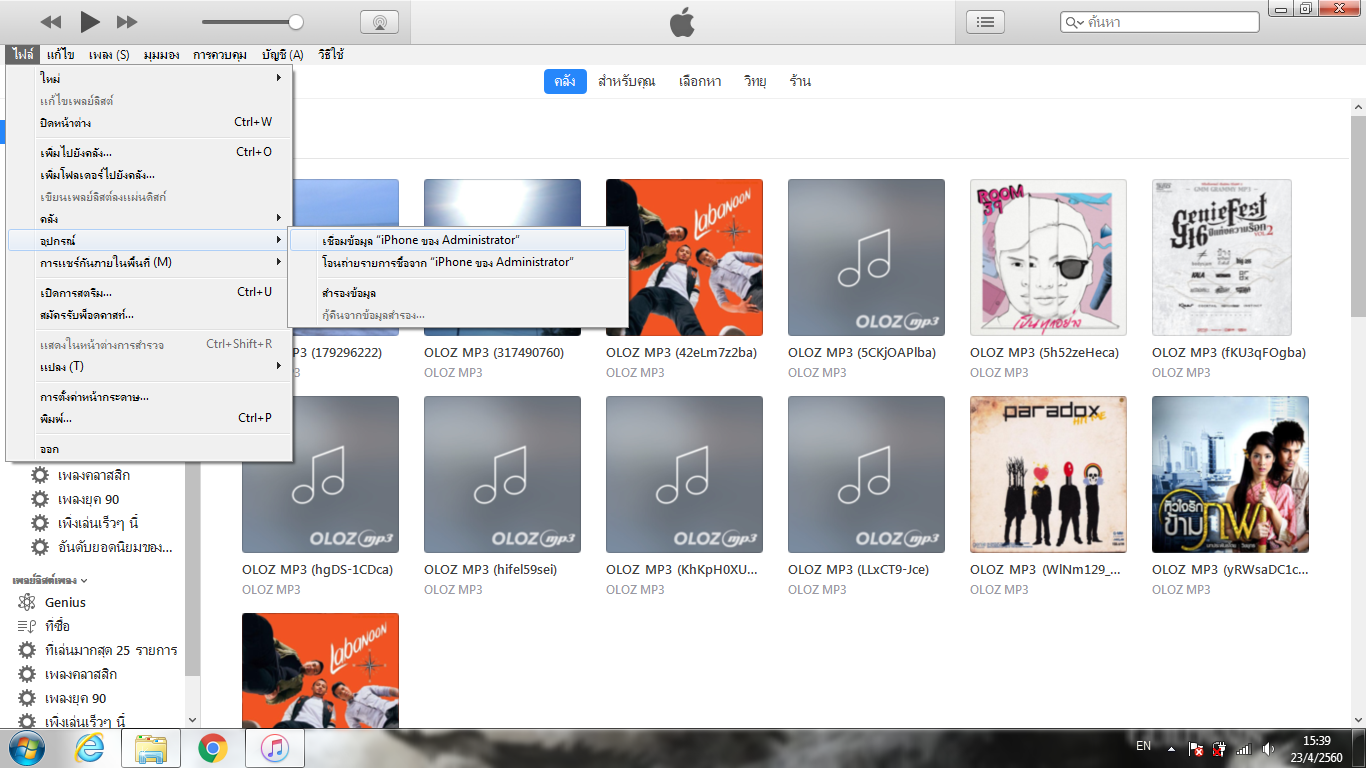
Task: Launch Internet Explorer from the taskbar
Action: 89,748
